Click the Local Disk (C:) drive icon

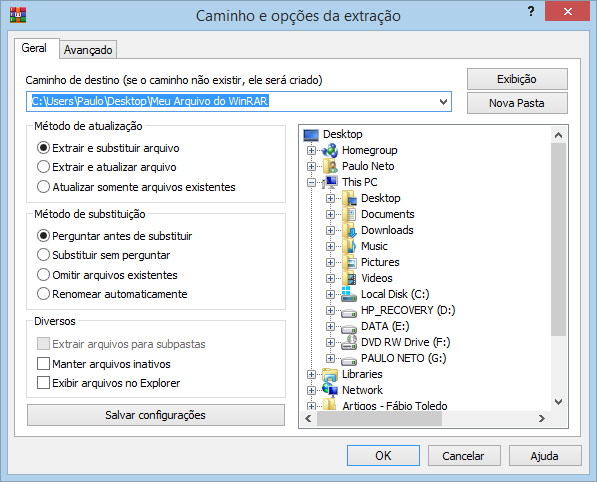click(x=349, y=294)
